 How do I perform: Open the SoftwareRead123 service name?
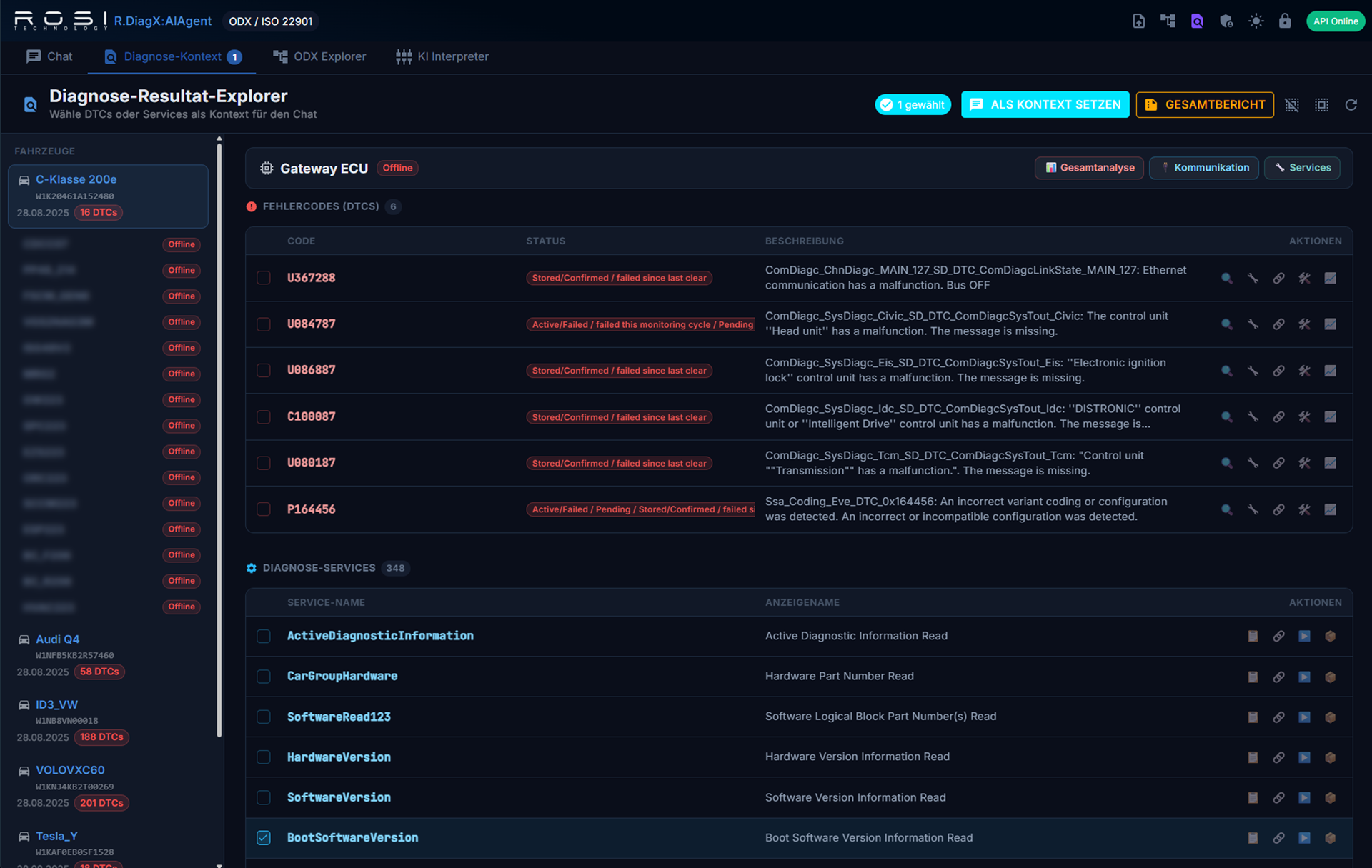[x=339, y=717]
